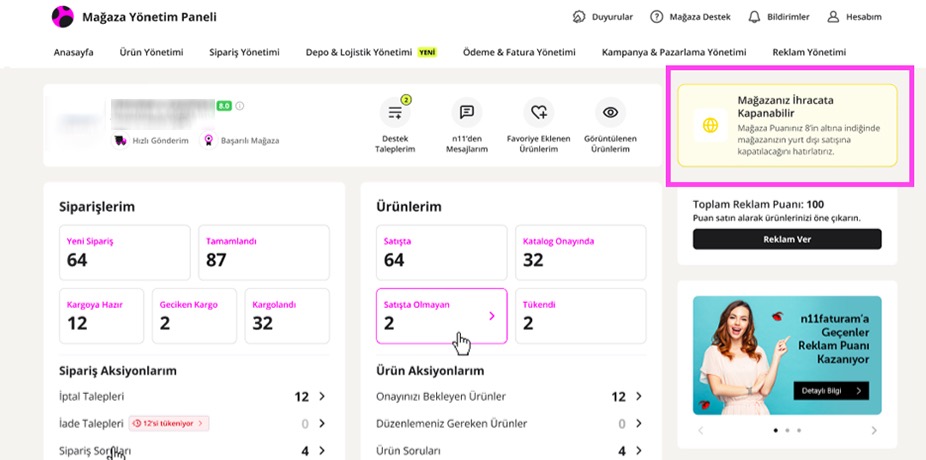The height and width of the screenshot is (460, 926).
Task: Click Onayınızı Bekleyen Ürünler label
Action: click(441, 396)
